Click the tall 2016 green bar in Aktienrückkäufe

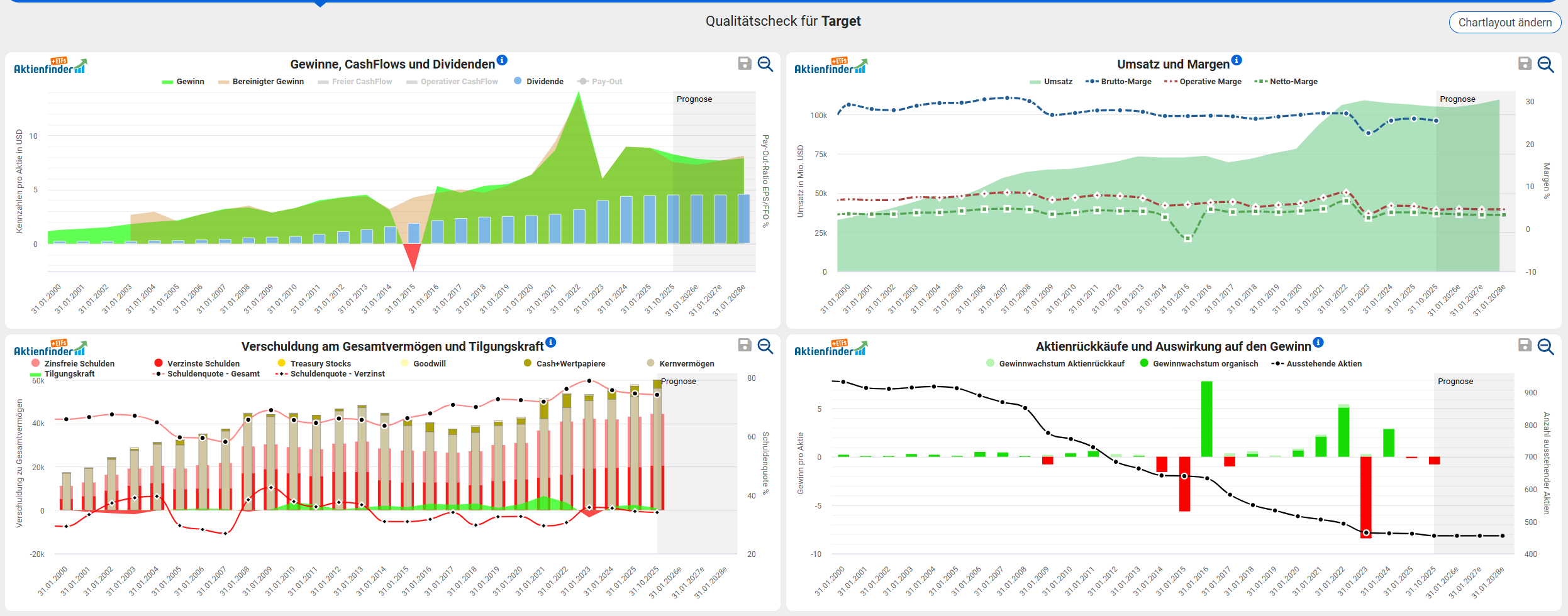point(1206,419)
